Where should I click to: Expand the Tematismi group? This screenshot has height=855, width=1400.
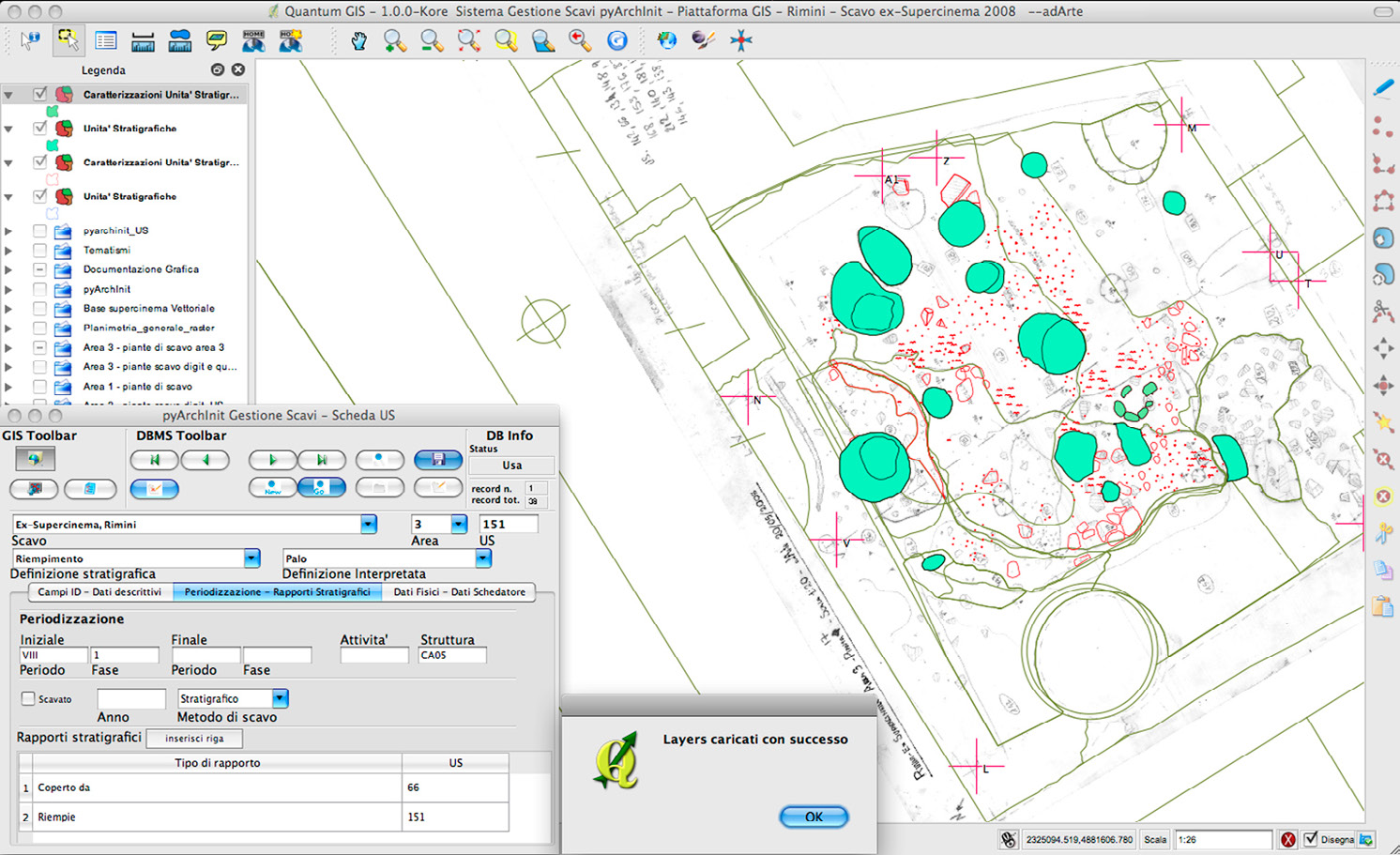(x=8, y=251)
